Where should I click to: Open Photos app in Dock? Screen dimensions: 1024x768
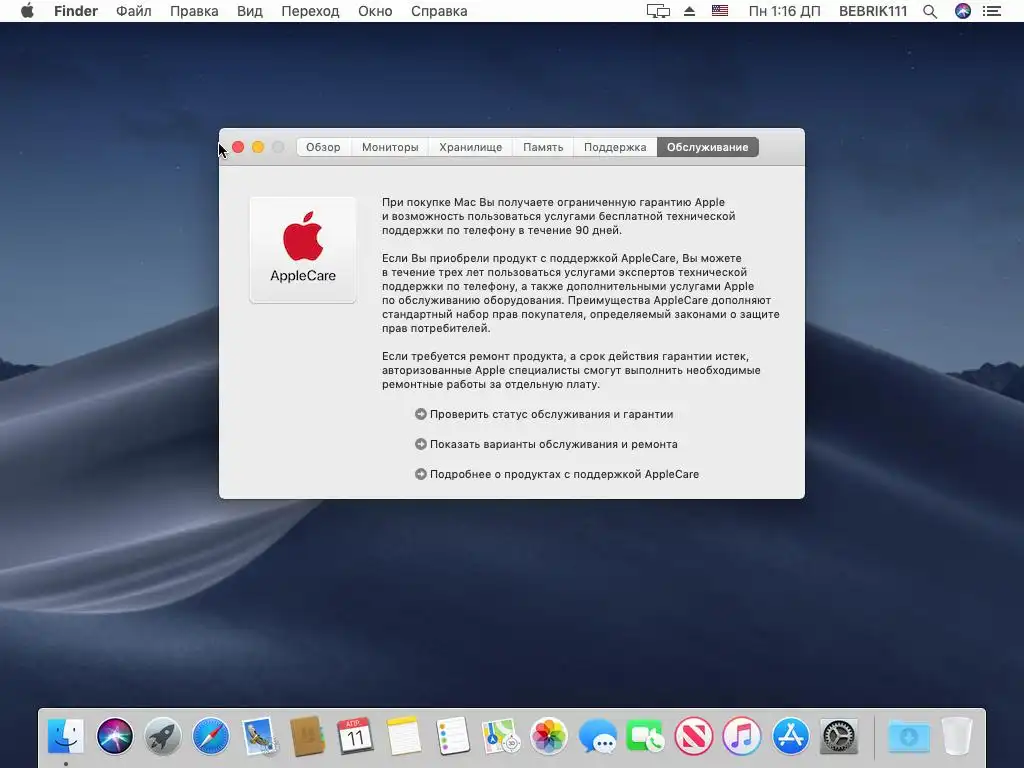(549, 736)
